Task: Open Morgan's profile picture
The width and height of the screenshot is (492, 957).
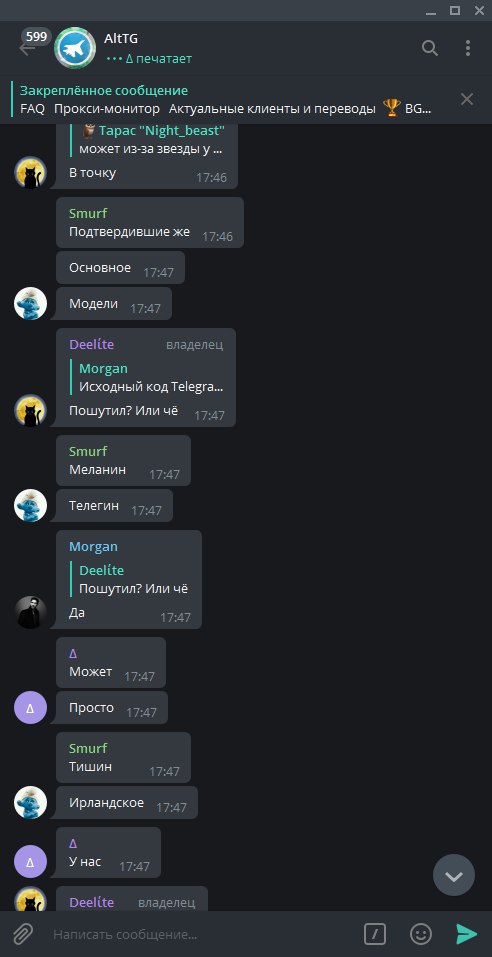Action: click(31, 613)
